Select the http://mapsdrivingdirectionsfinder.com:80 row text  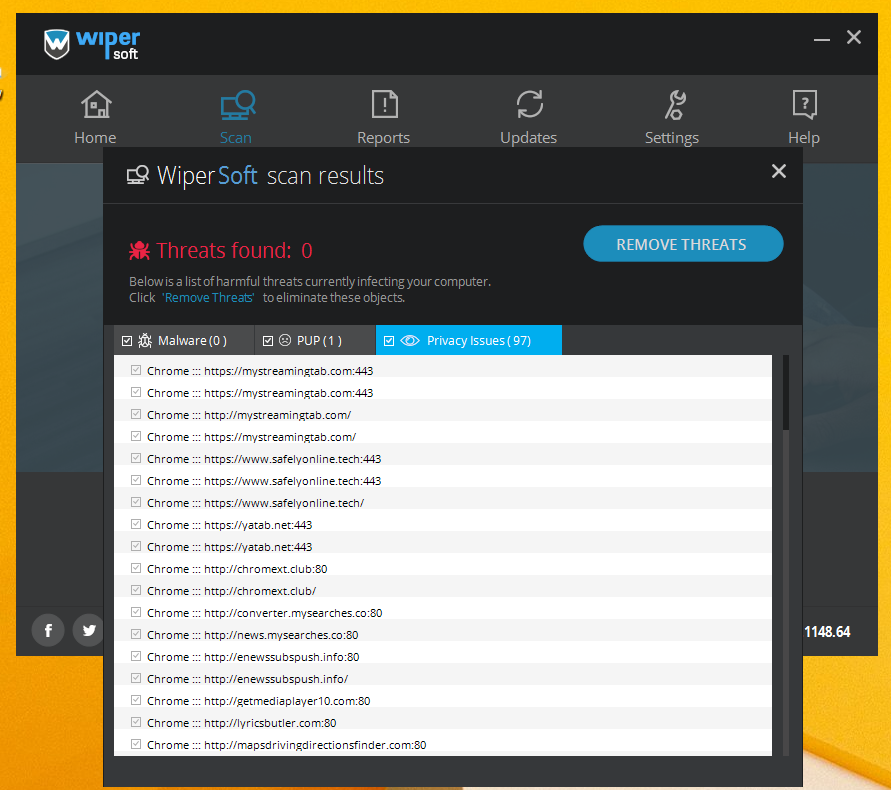286,745
